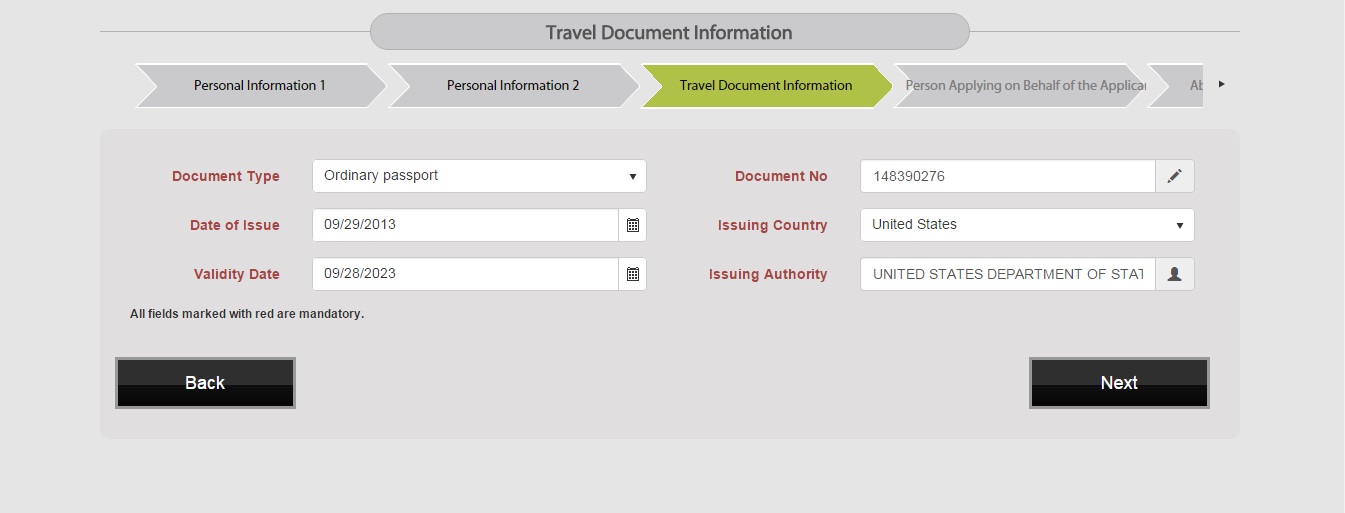Focus the Validity Date text field

[x=465, y=274]
